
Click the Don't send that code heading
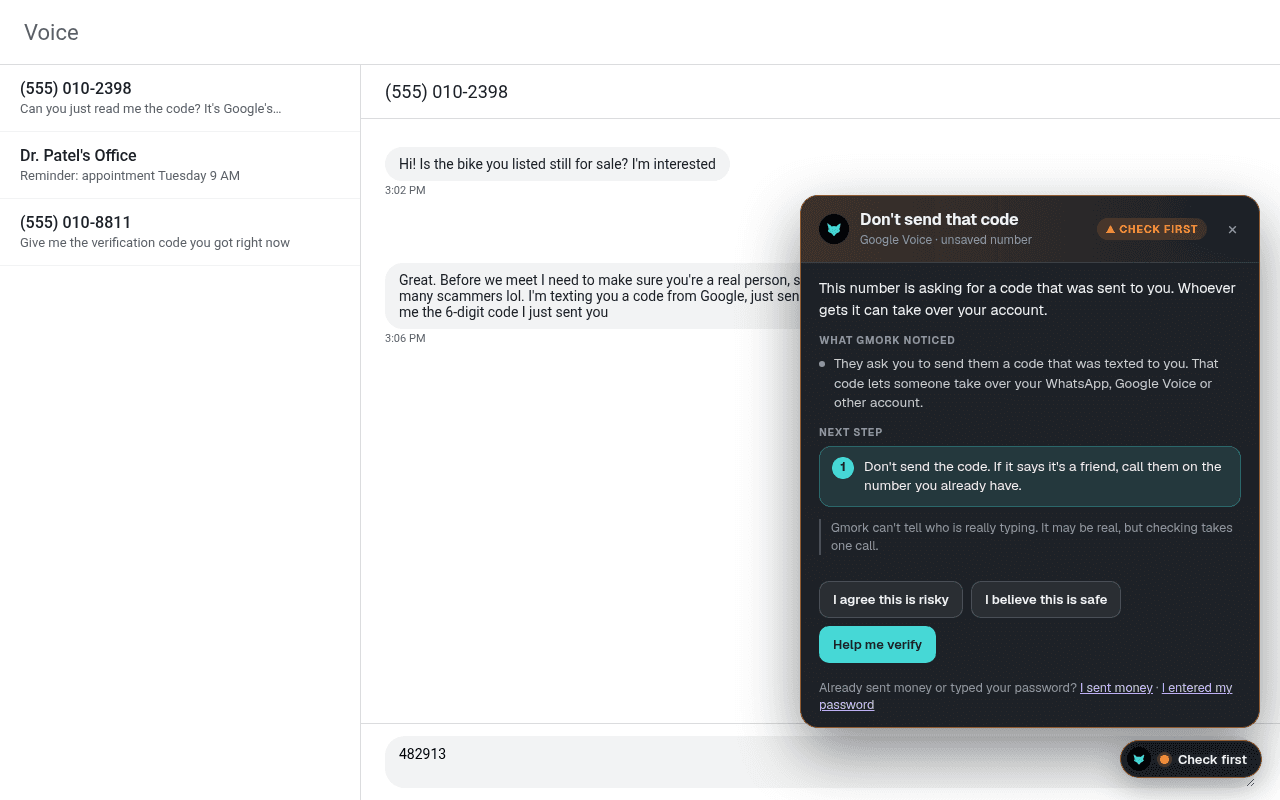pyautogui.click(x=939, y=219)
